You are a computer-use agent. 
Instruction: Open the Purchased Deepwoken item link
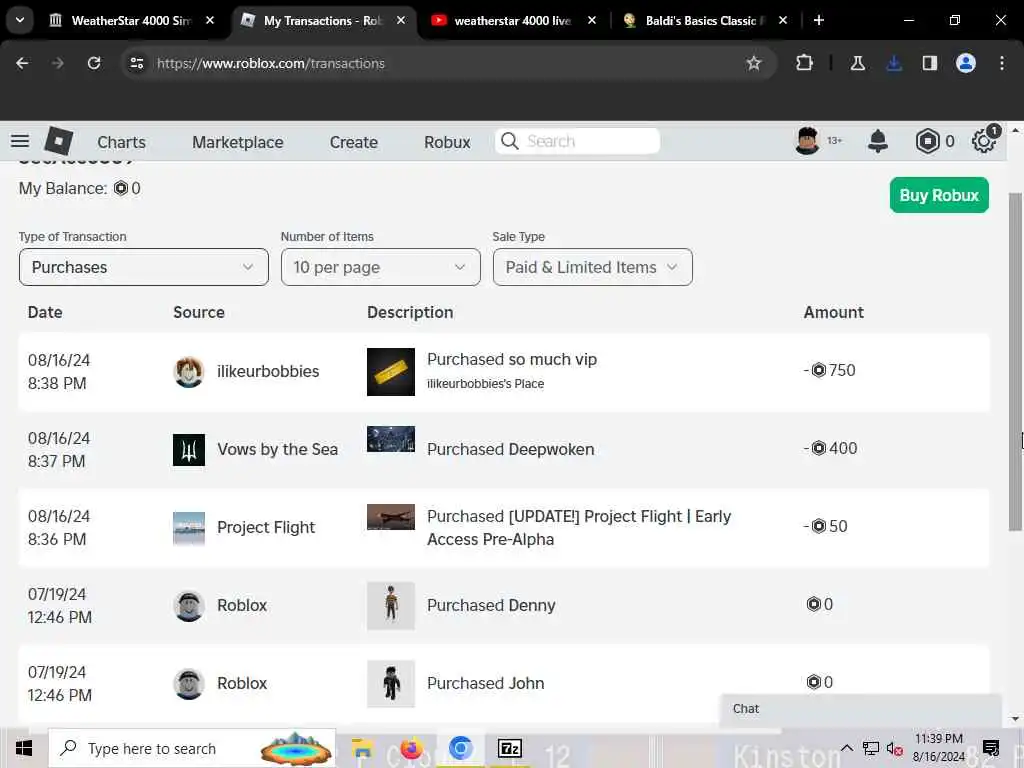pos(511,449)
